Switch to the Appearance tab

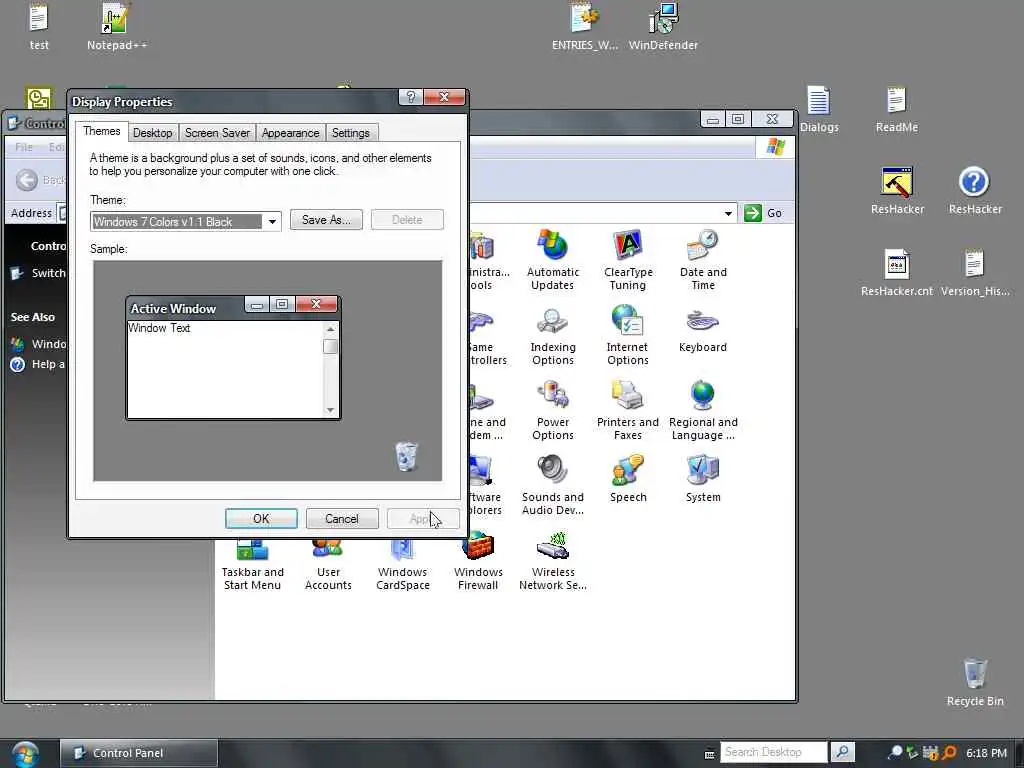pos(290,133)
